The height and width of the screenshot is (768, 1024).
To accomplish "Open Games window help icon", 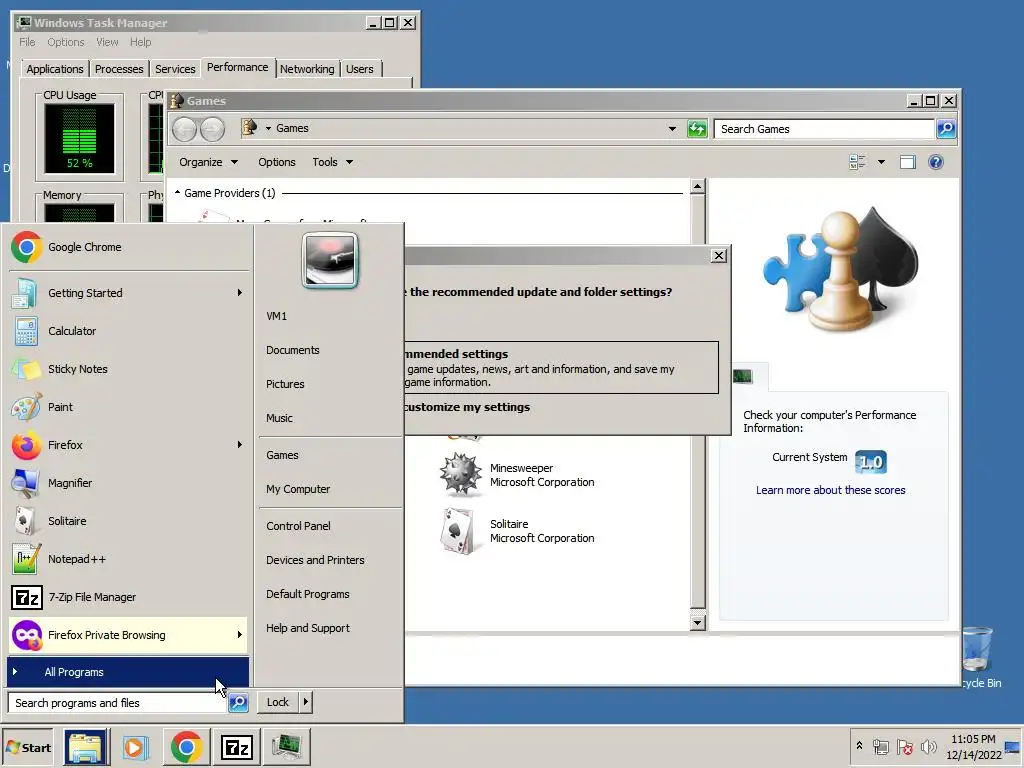I will click(x=935, y=162).
